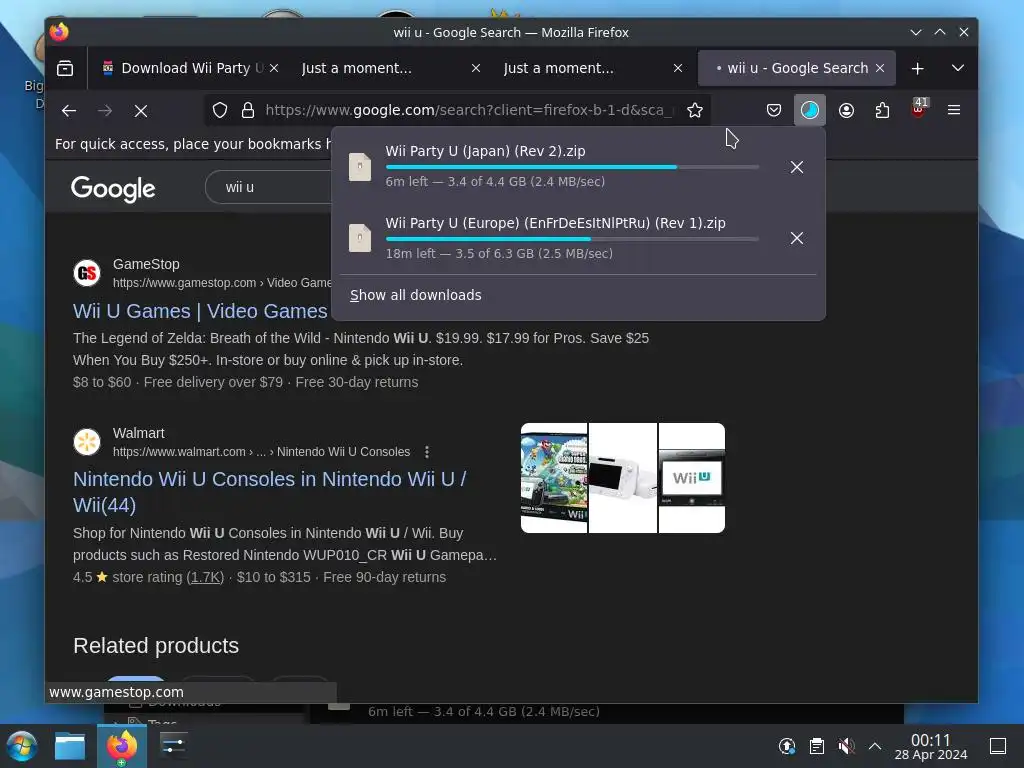Click the Wii U logo screen thumbnail
This screenshot has width=1024, height=768.
pos(692,478)
